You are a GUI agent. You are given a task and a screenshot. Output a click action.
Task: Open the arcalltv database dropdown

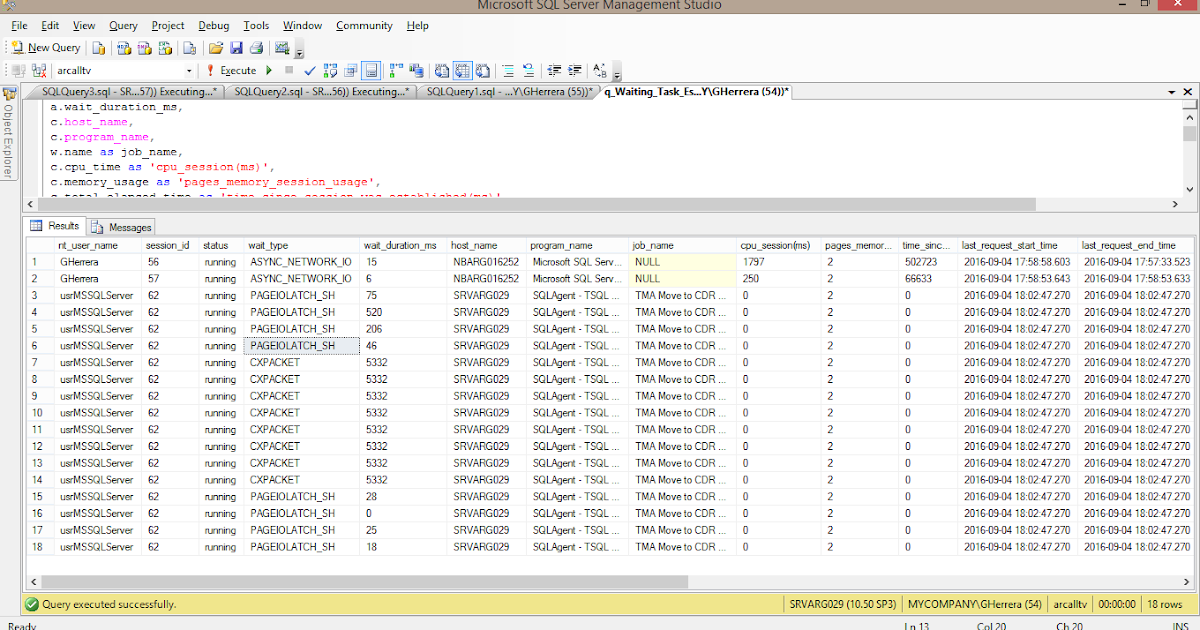(x=190, y=70)
